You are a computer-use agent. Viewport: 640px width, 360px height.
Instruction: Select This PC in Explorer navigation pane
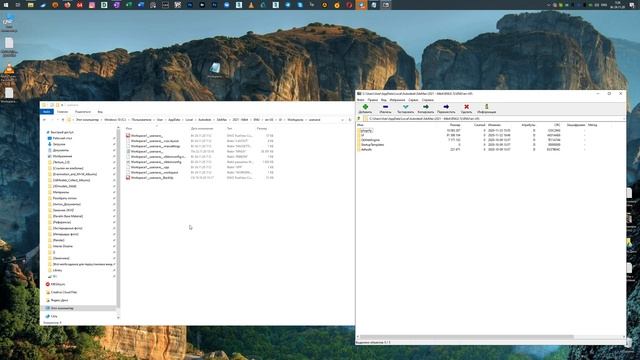tap(79, 309)
